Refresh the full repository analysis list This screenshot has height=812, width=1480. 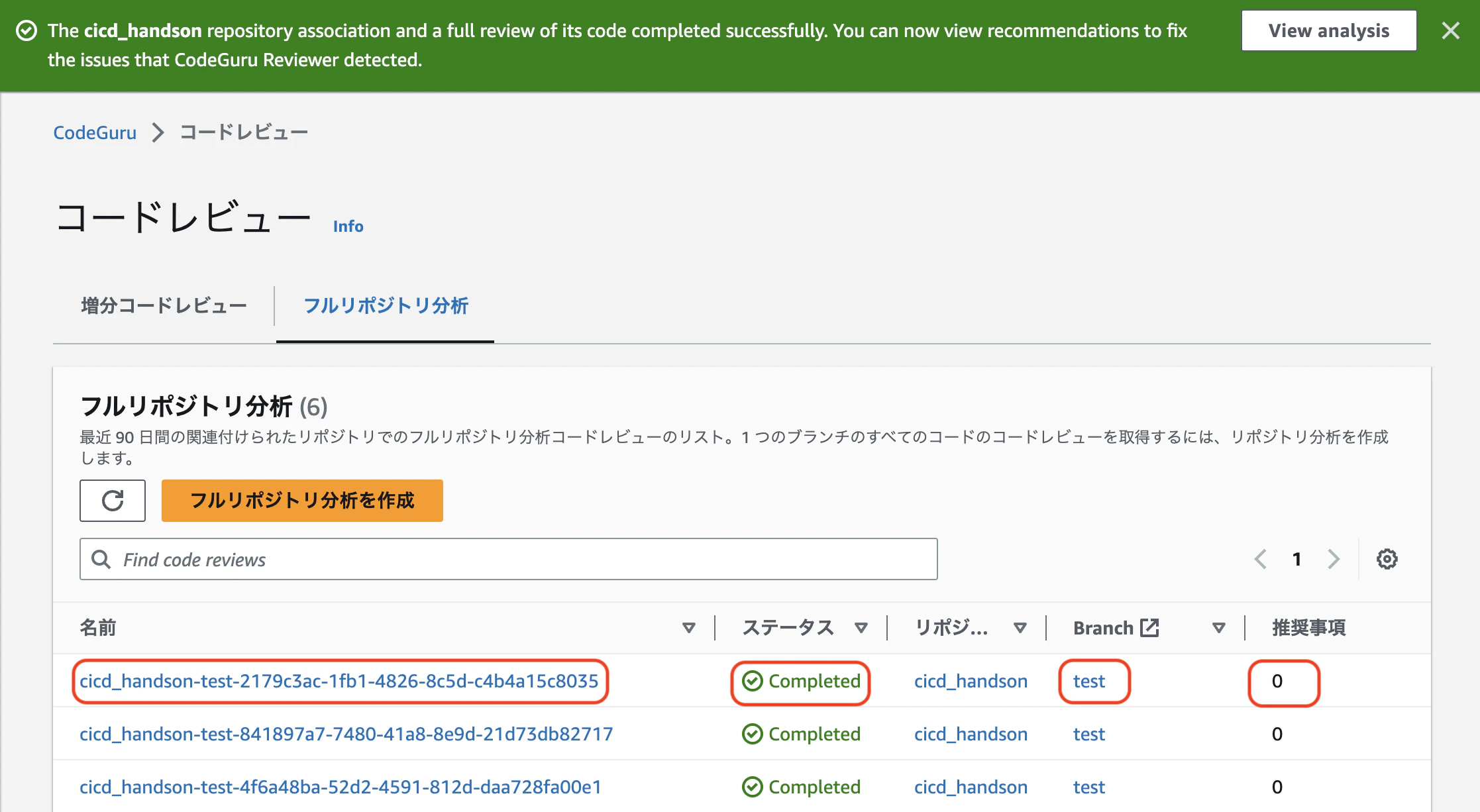pos(112,501)
